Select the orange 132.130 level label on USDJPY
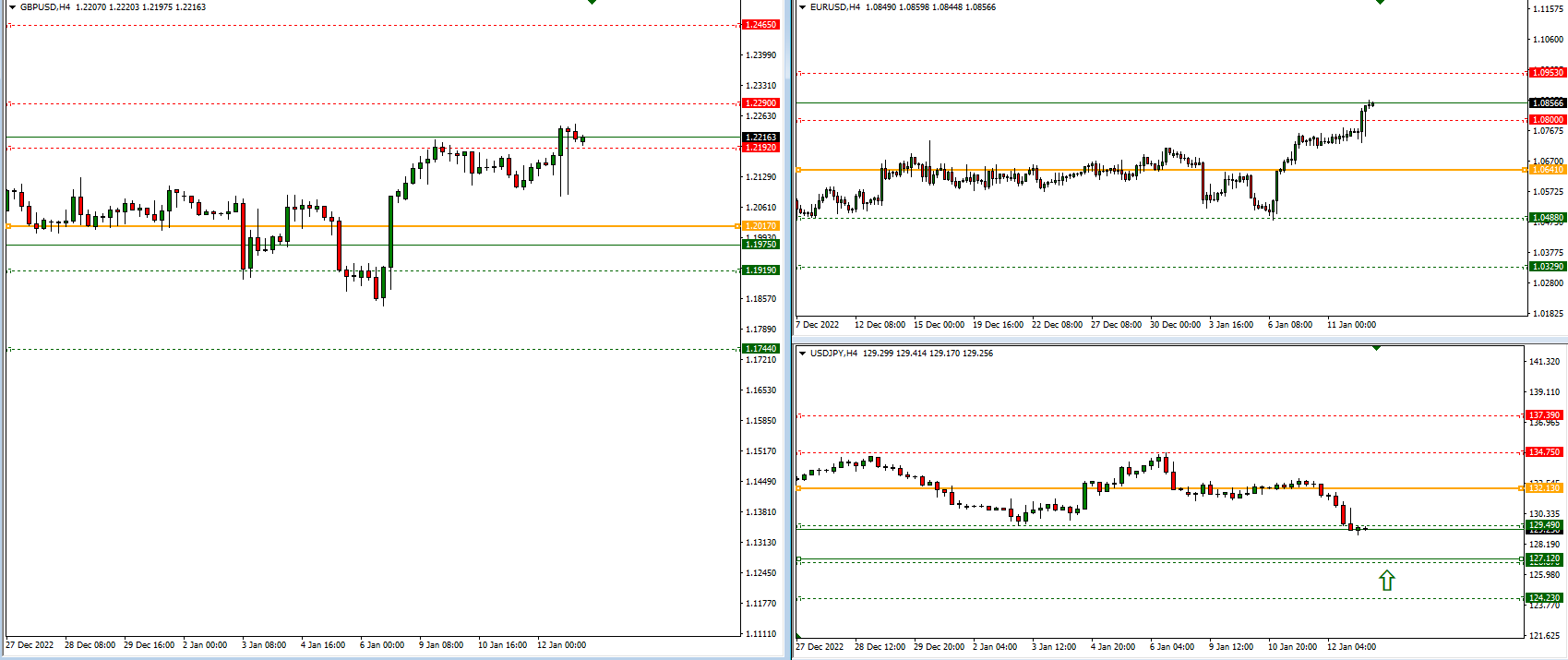Screen dimensions: 1568x660 pos(1544,488)
